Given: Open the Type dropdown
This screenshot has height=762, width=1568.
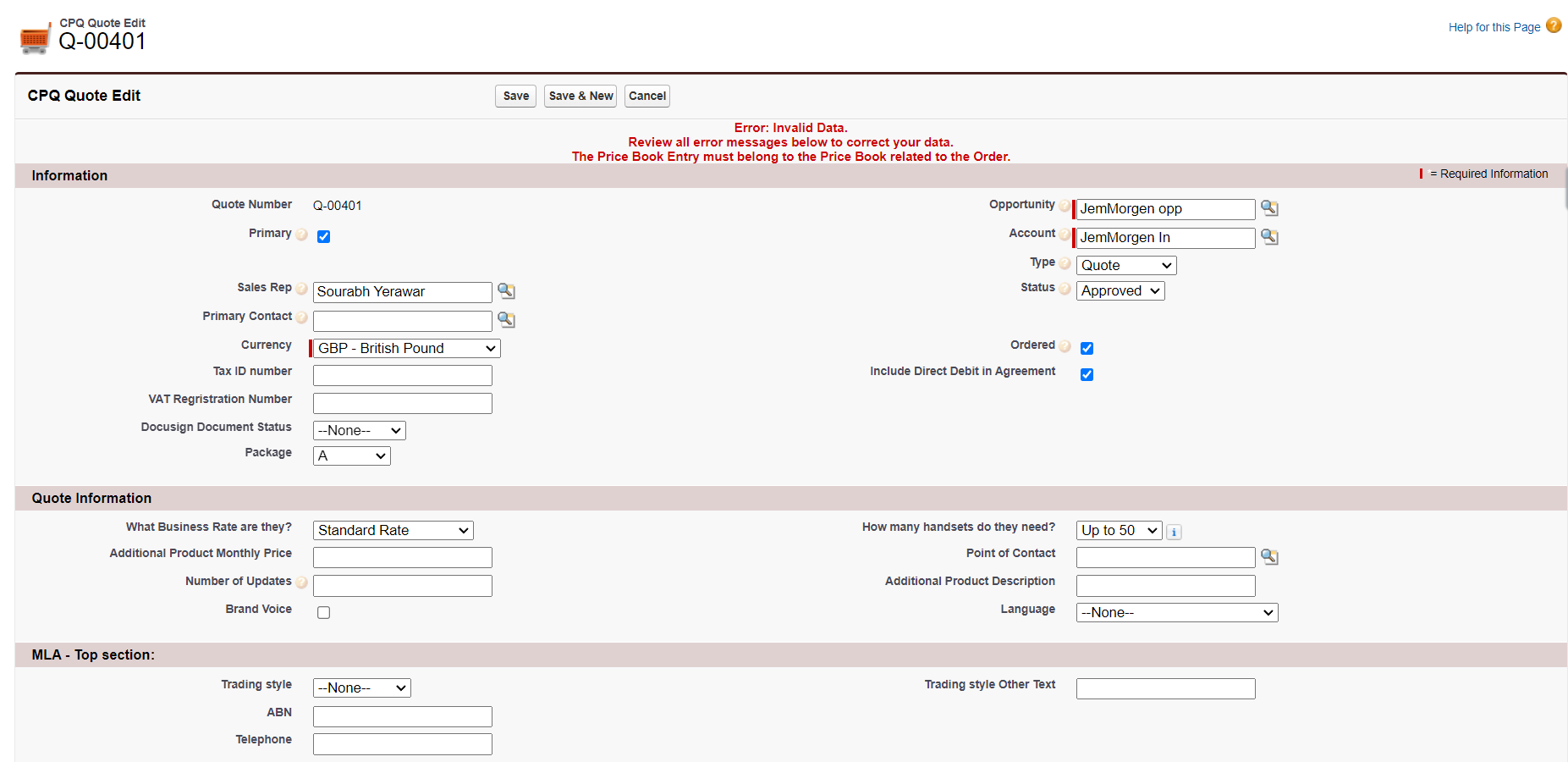Looking at the screenshot, I should click(x=1126, y=265).
